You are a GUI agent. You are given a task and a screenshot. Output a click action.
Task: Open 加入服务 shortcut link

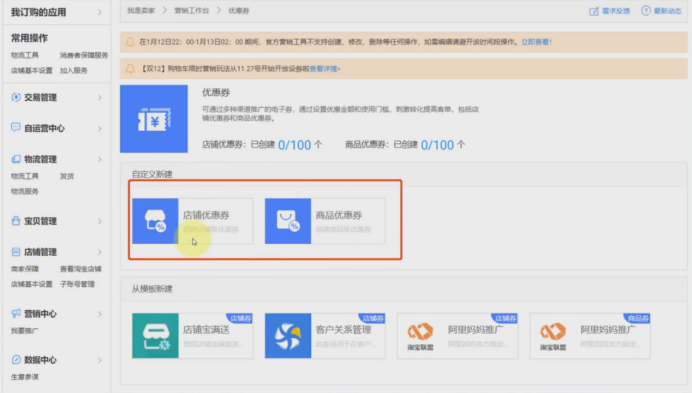[74, 70]
